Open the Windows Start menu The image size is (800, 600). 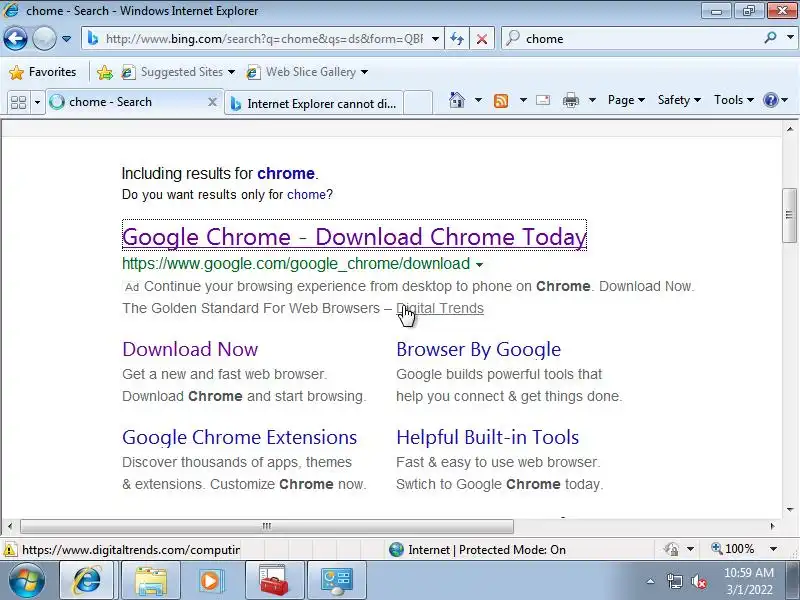pyautogui.click(x=26, y=581)
